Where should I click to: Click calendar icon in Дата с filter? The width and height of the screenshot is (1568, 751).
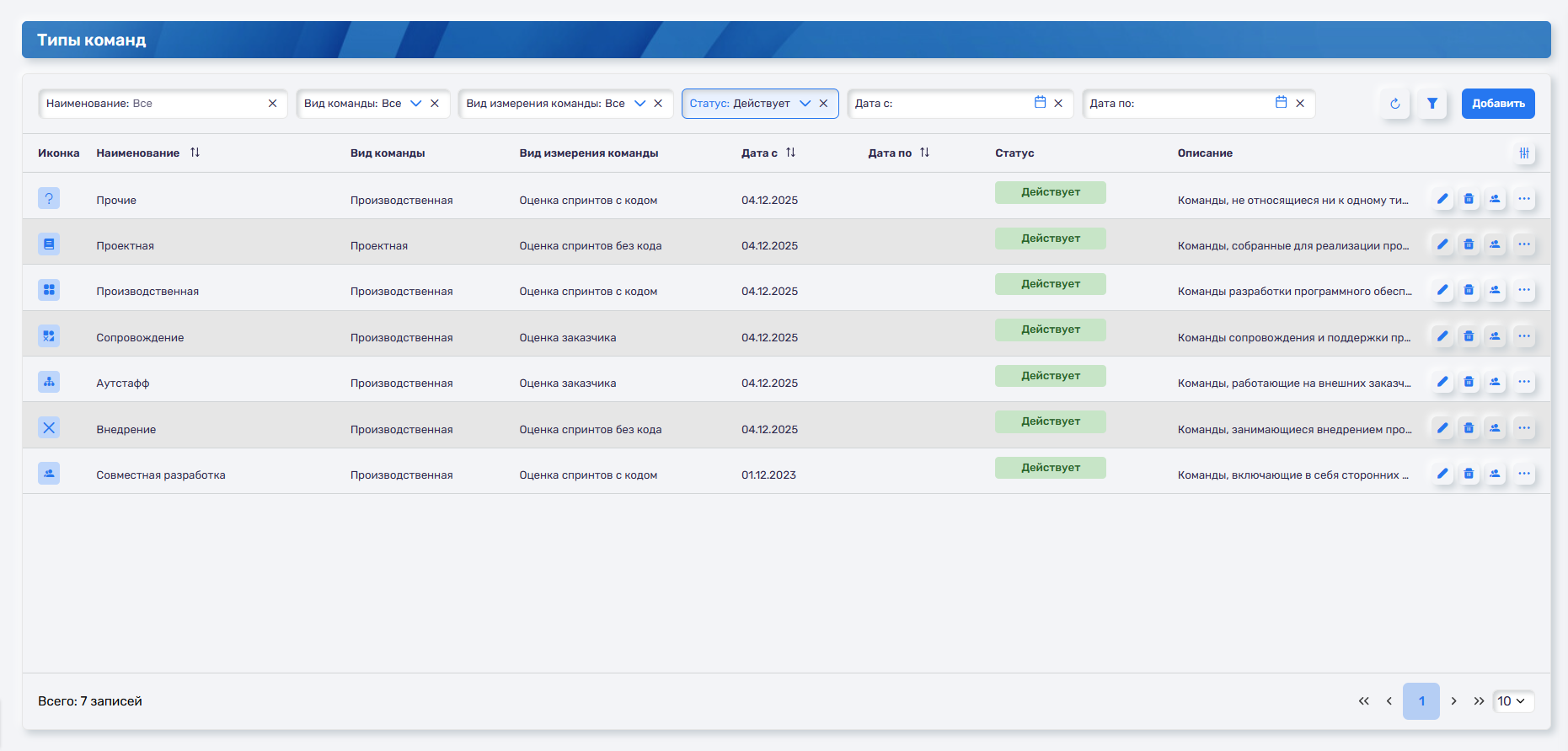1040,103
